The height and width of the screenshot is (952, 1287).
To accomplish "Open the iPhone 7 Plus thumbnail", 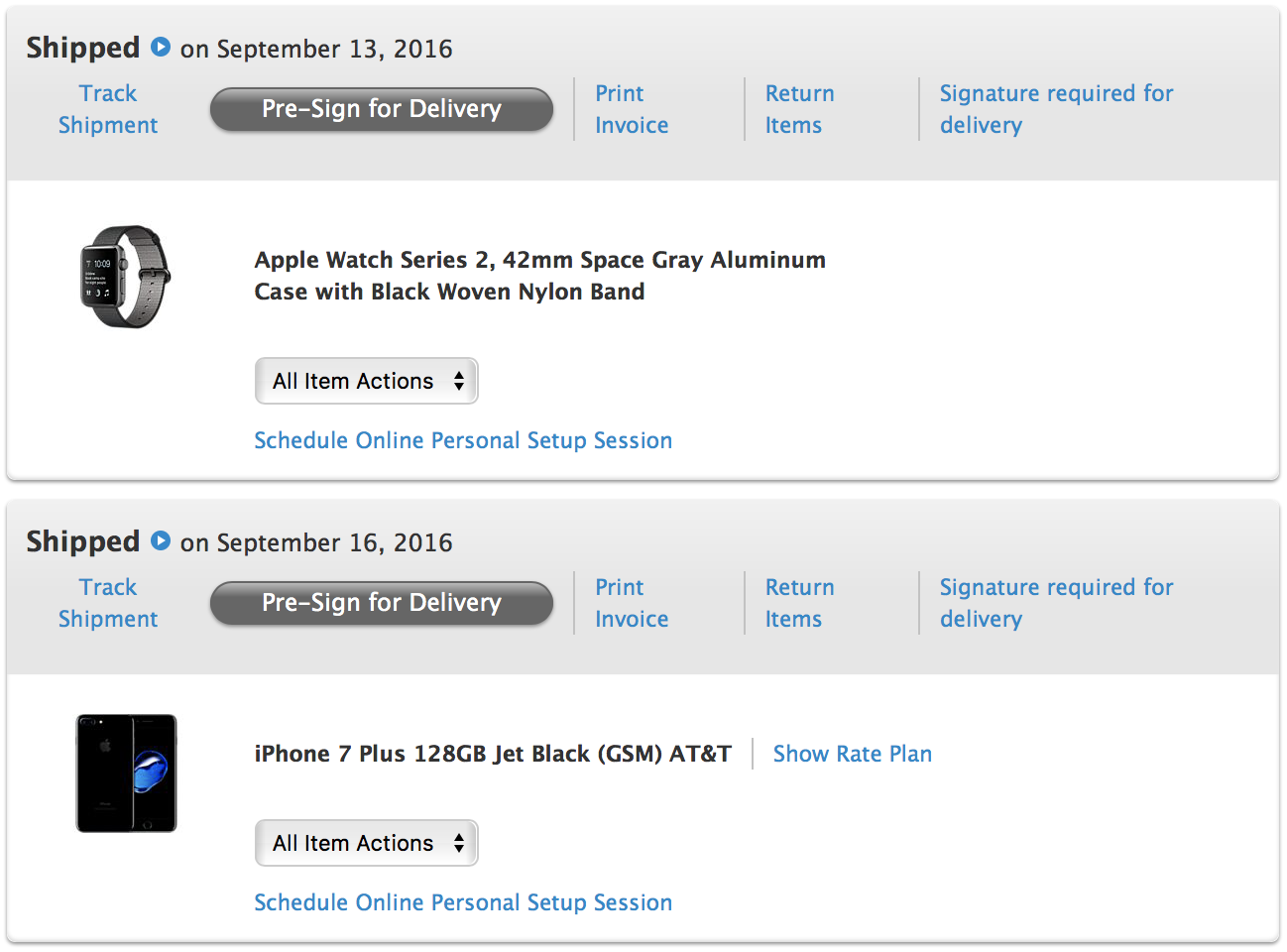I will [x=126, y=773].
